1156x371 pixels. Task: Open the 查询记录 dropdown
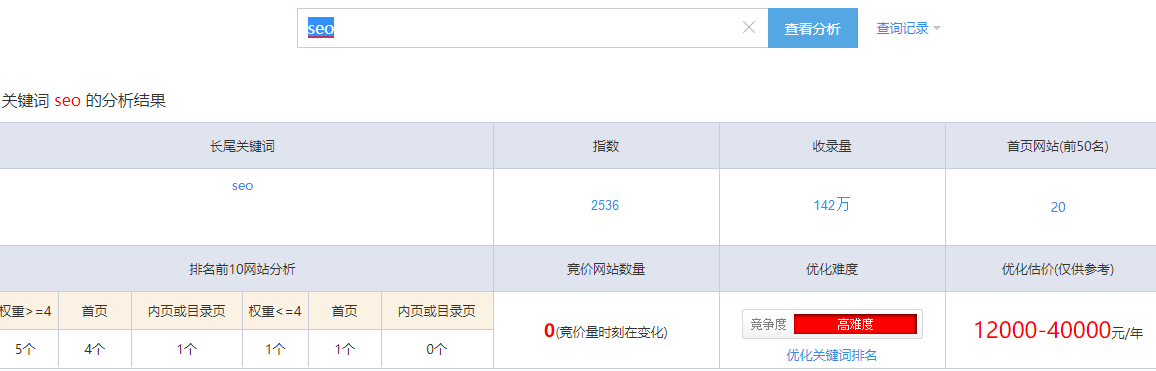click(x=908, y=29)
